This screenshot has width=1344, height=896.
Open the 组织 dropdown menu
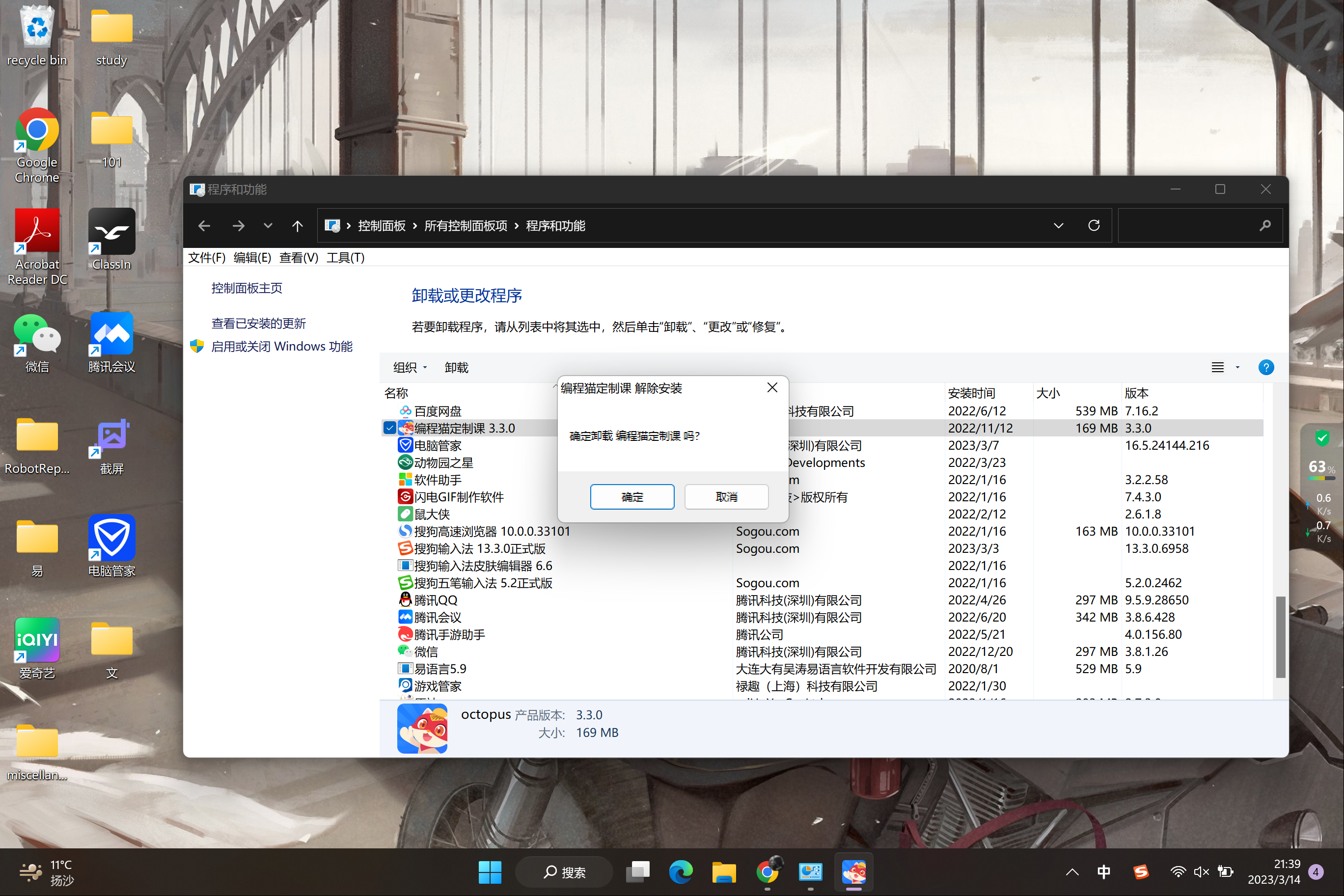pos(410,367)
